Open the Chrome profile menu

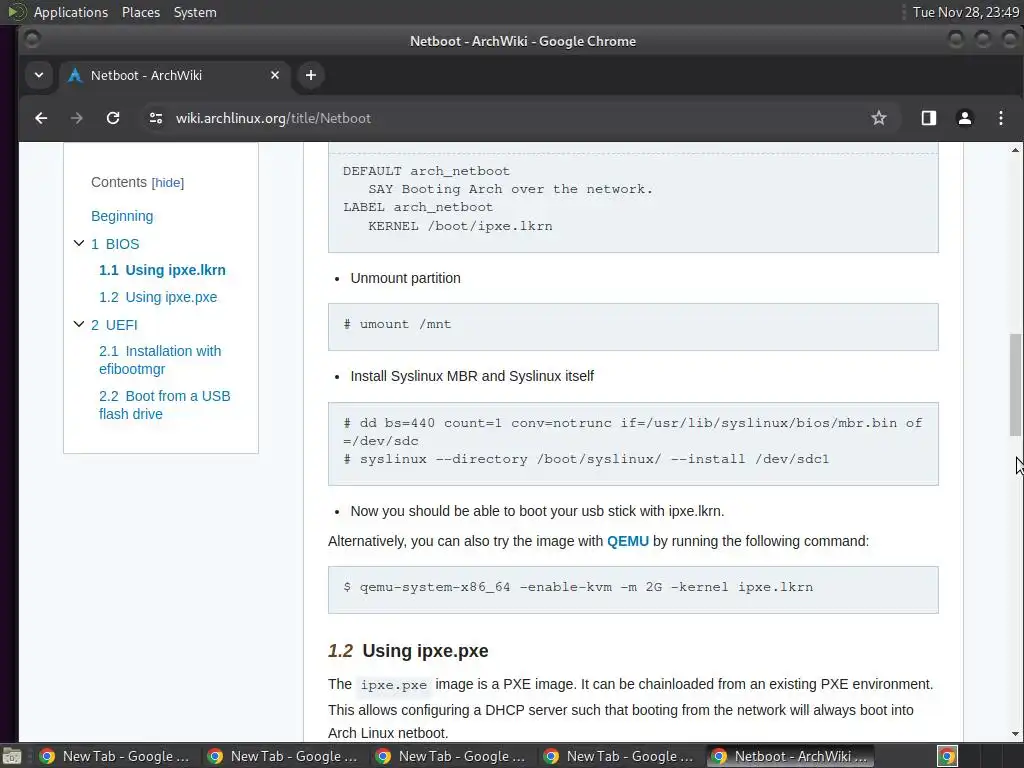[x=965, y=118]
